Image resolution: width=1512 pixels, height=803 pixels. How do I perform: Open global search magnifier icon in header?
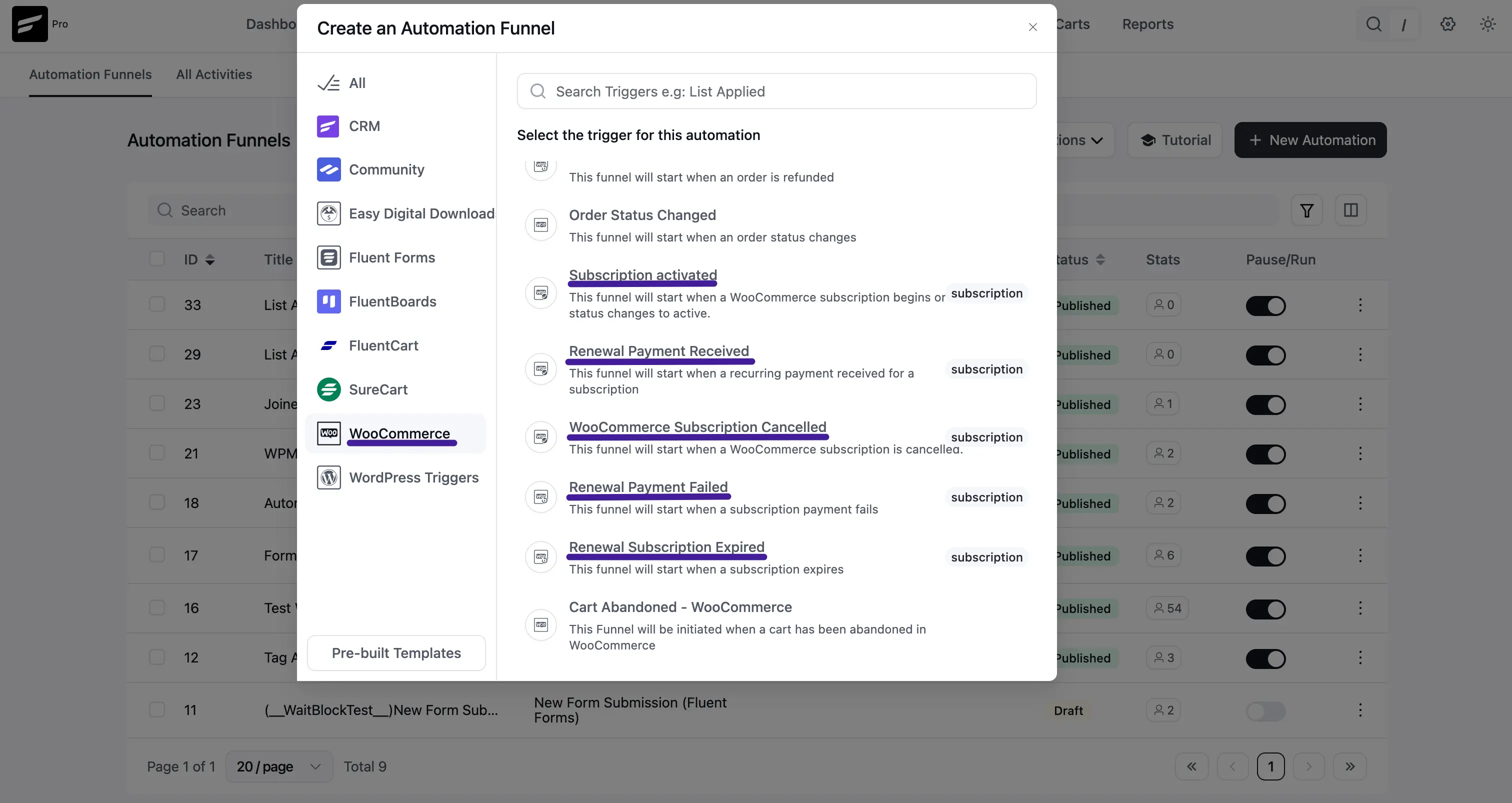[1373, 24]
